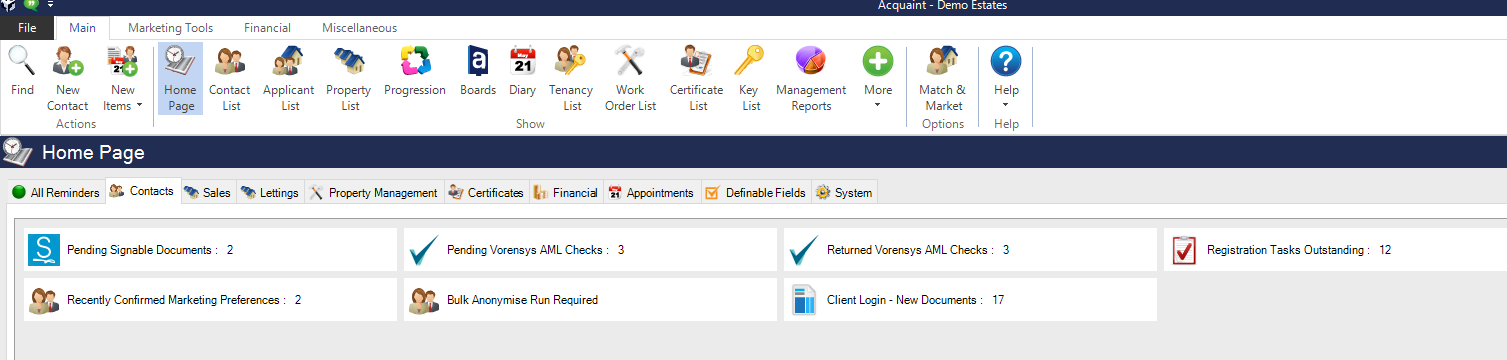Open Match & Market options
Screen dimensions: 1507x360
[942, 78]
